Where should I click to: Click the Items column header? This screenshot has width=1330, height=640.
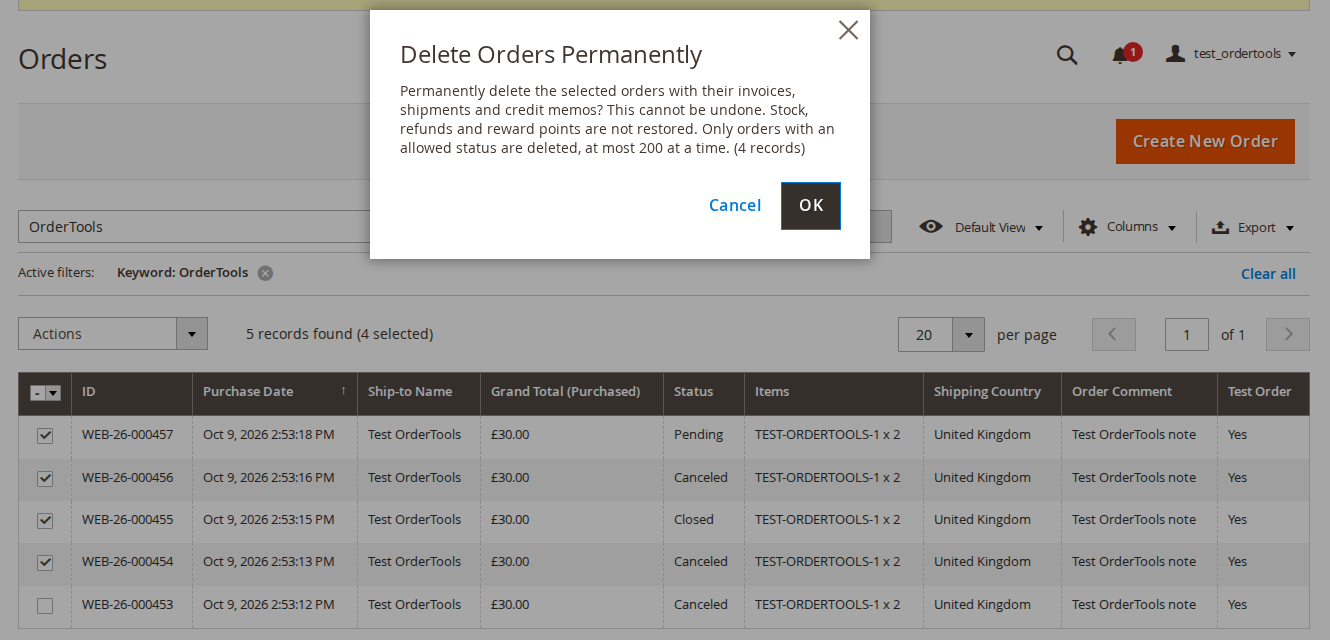[834, 392]
